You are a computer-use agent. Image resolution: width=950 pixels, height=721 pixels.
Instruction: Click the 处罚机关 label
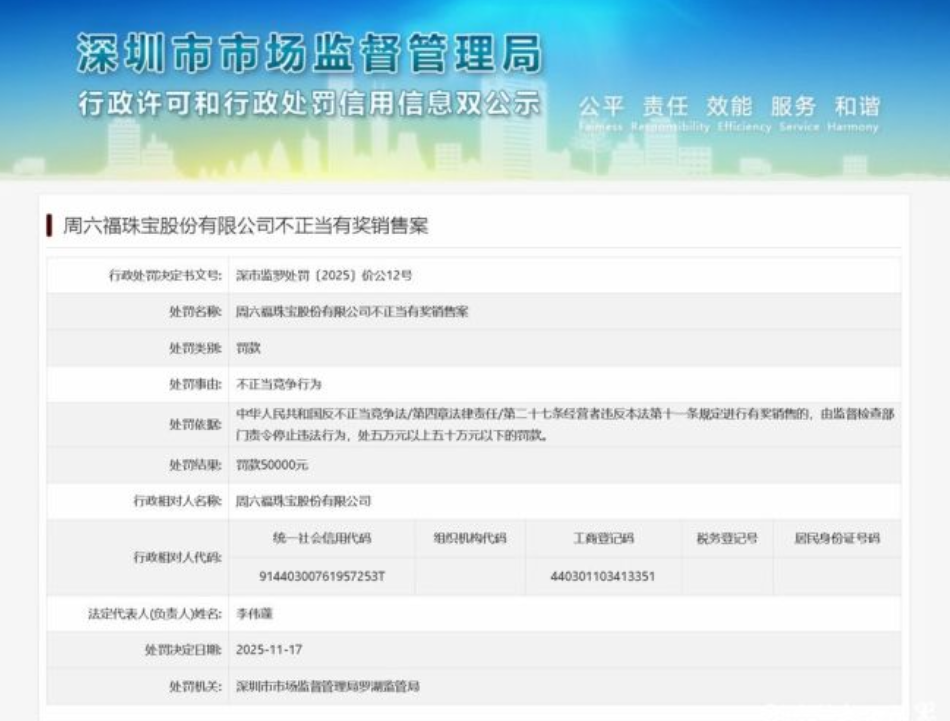[x=195, y=686]
